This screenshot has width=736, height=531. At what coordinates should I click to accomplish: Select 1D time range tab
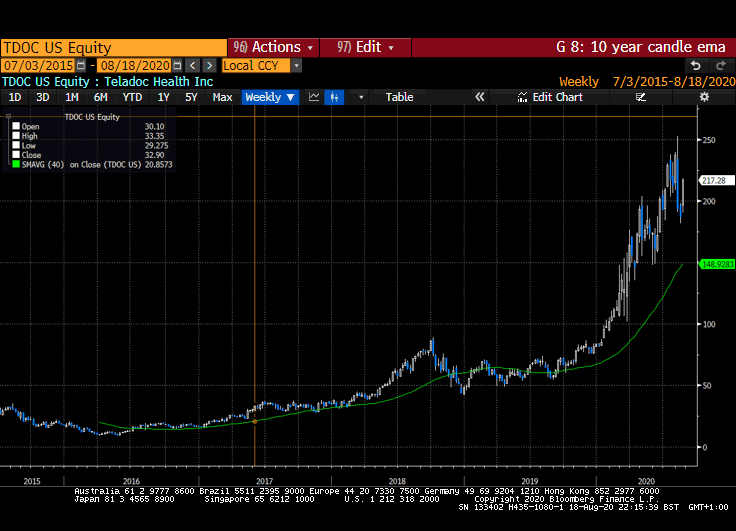(15, 97)
